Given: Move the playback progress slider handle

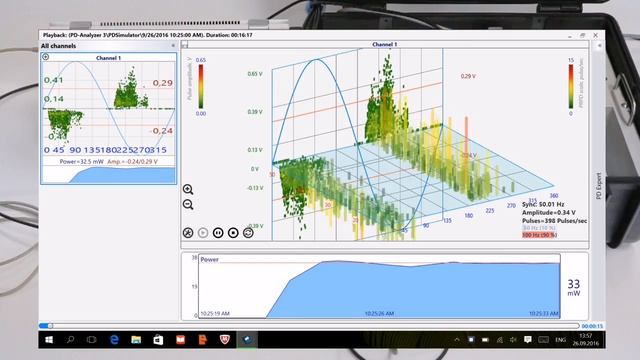Looking at the screenshot, I should pos(50,326).
